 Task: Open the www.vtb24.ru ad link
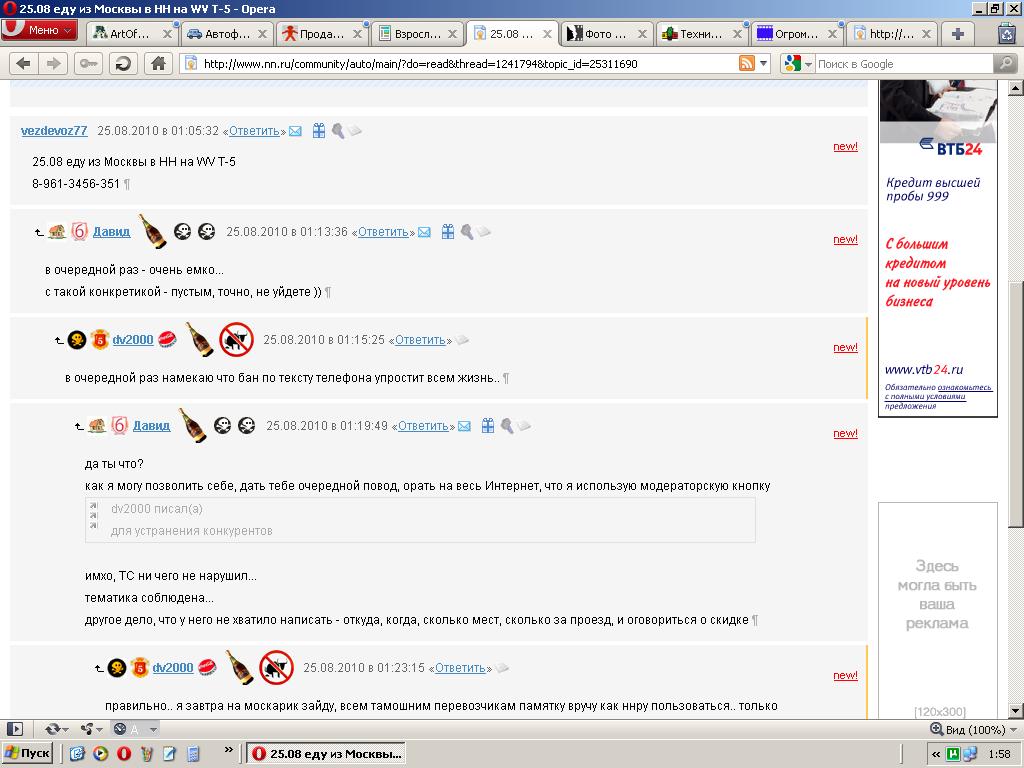(924, 370)
